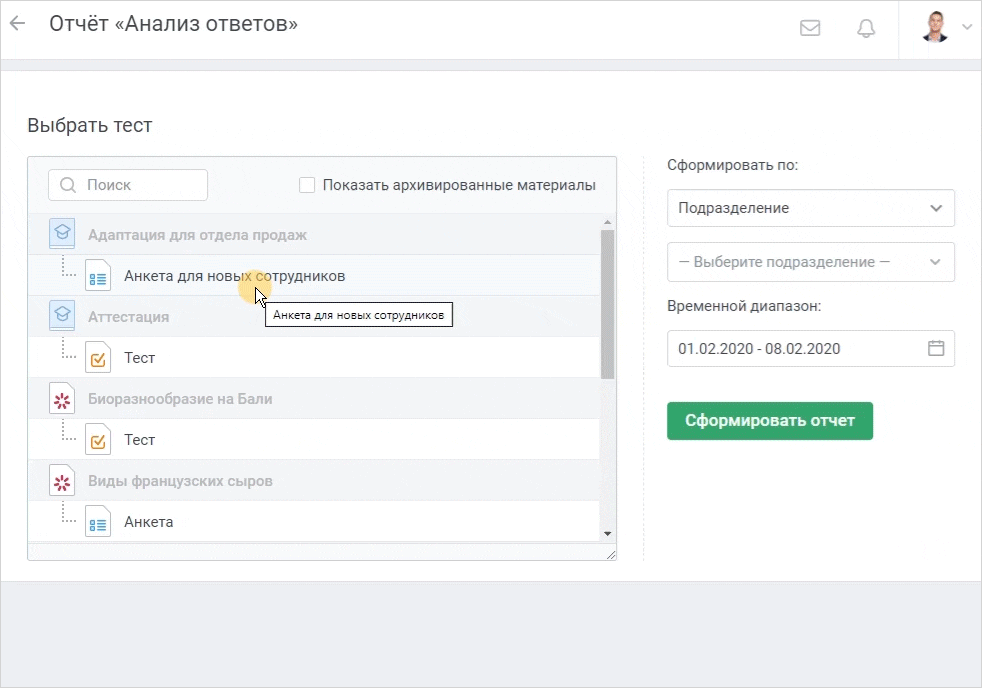Focus the Поиск search field
The height and width of the screenshot is (688, 982).
click(x=128, y=185)
